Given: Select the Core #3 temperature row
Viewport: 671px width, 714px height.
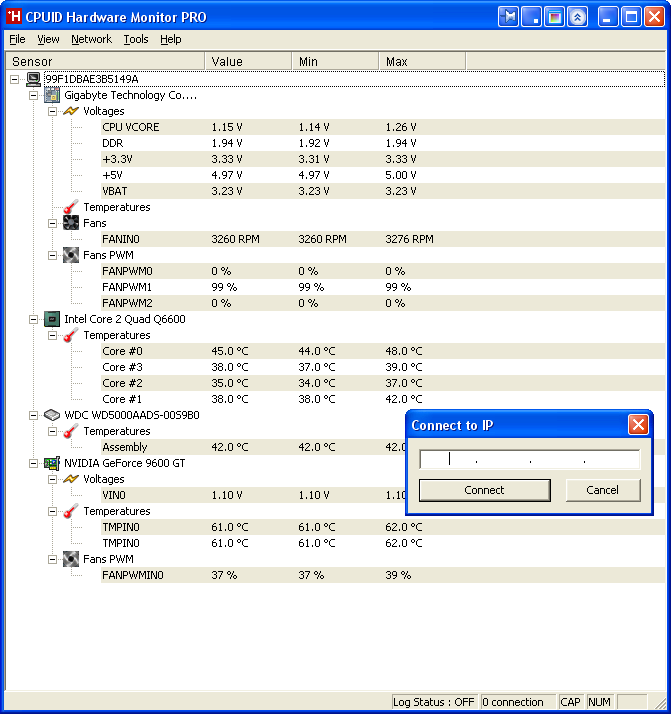Looking at the screenshot, I should 383,367.
